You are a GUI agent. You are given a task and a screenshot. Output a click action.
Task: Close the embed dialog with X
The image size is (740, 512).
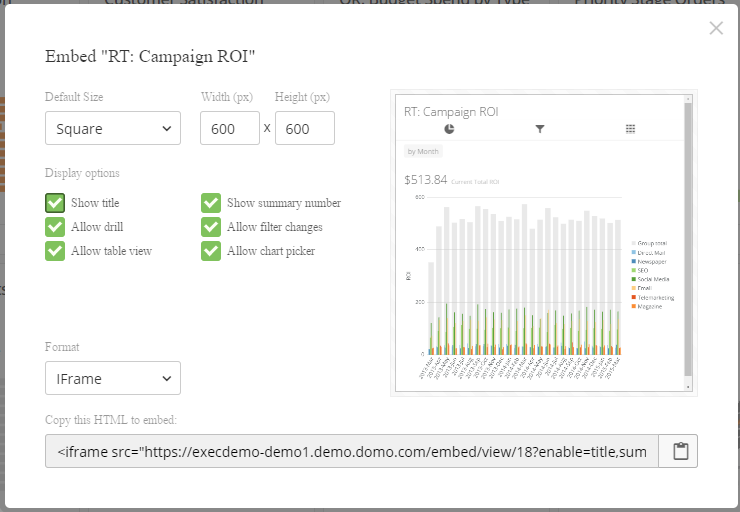tap(716, 28)
